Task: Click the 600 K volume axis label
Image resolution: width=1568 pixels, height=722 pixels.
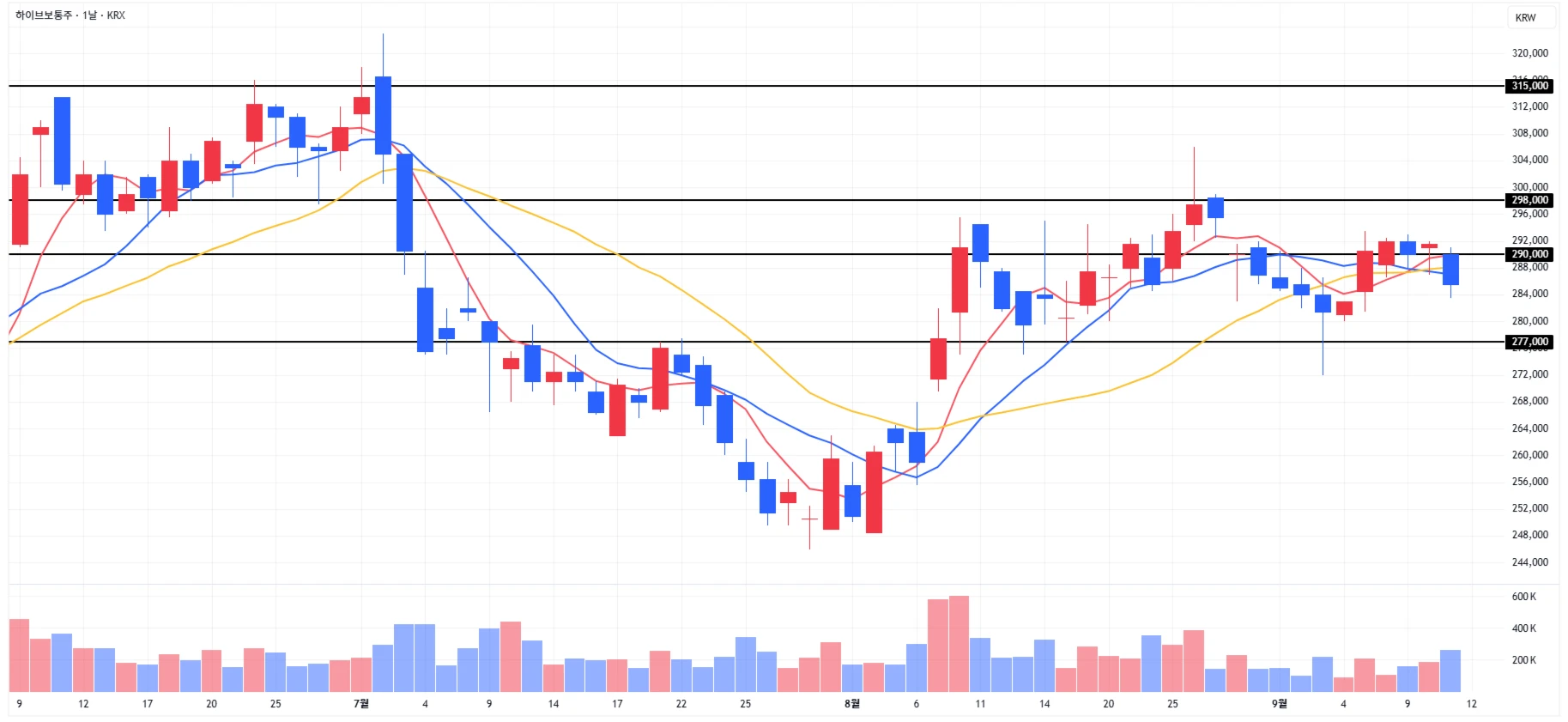Action: 1523,597
